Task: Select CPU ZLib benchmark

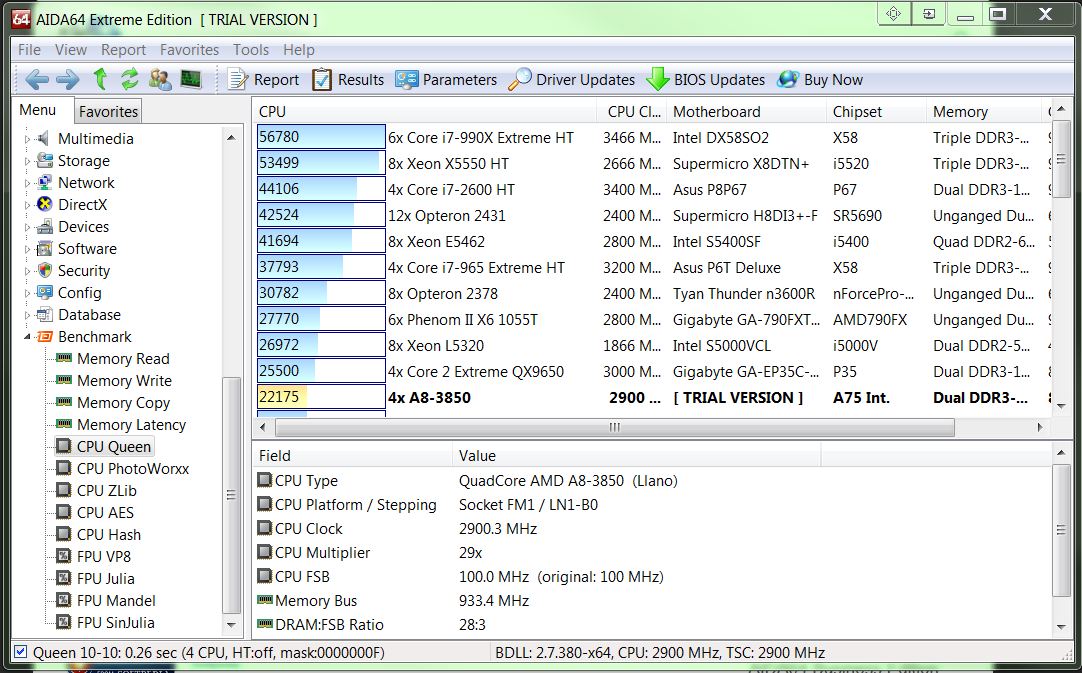Action: [x=107, y=491]
